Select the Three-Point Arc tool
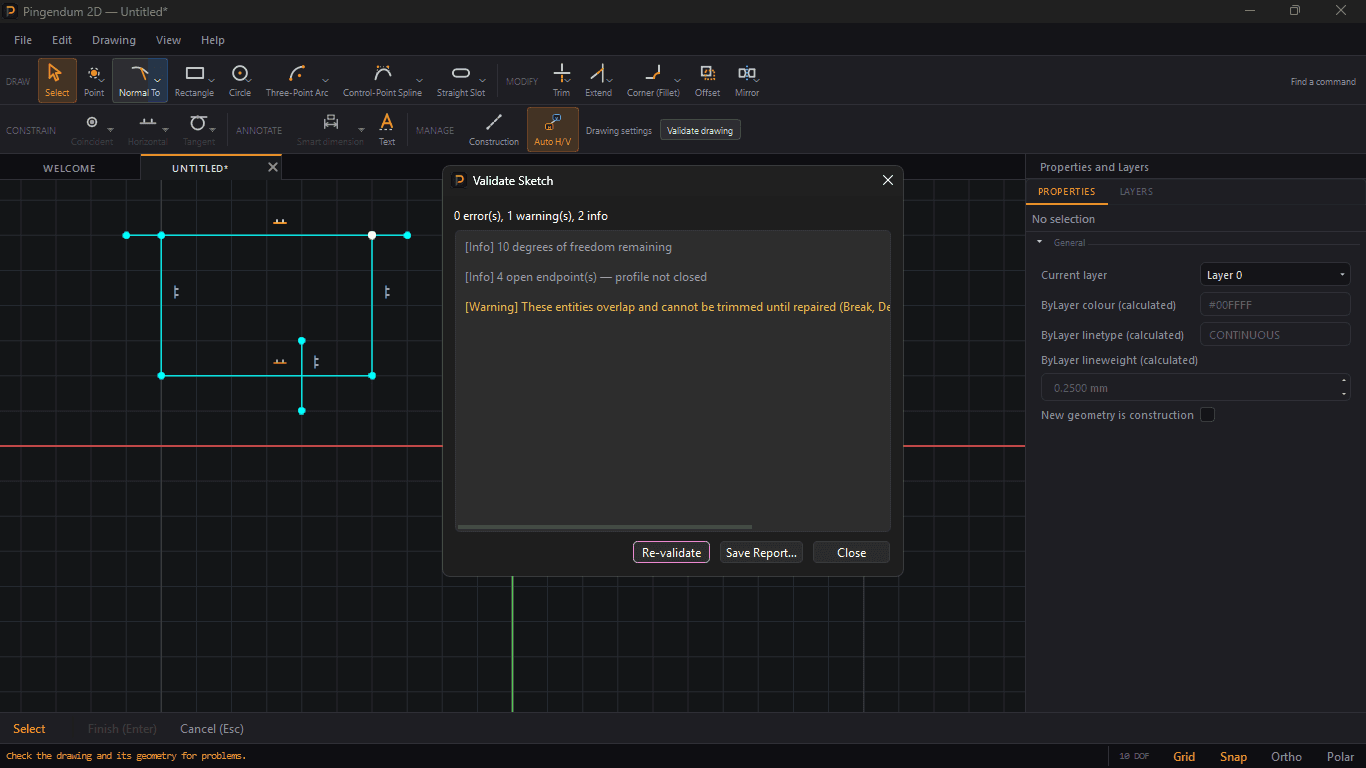This screenshot has height=768, width=1366. [297, 80]
